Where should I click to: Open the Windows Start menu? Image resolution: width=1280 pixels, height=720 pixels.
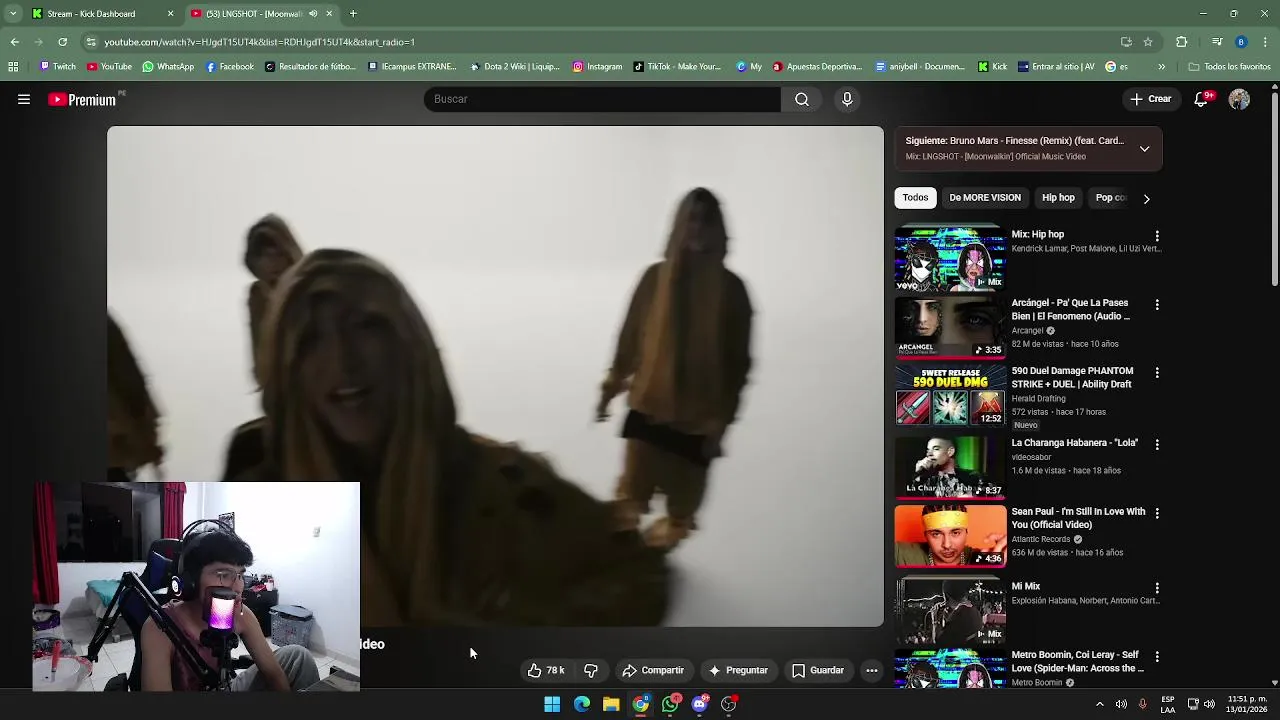click(552, 704)
